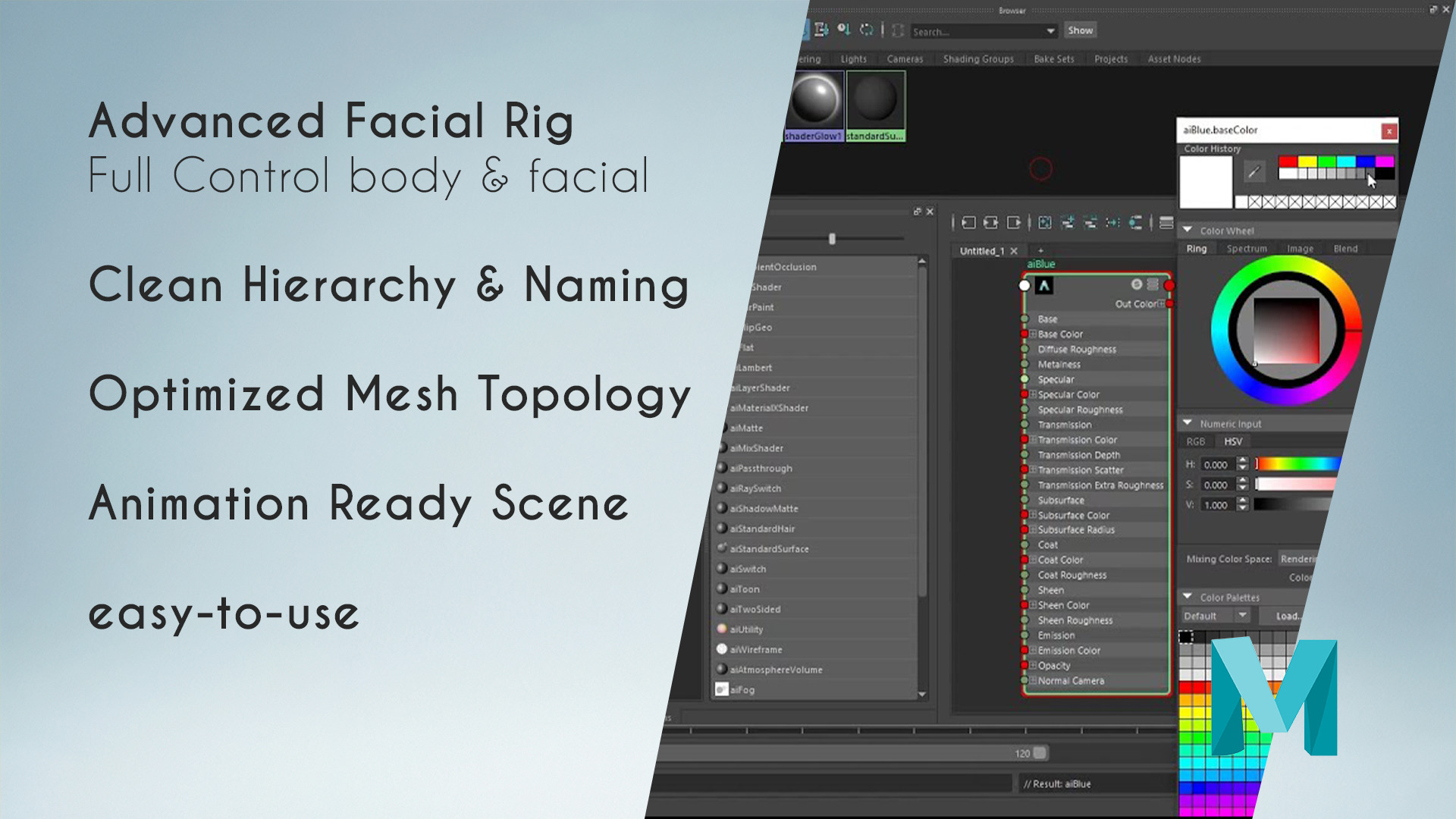Click the add selected nodes to graph icon
The height and width of the screenshot is (819, 1456).
(1067, 222)
